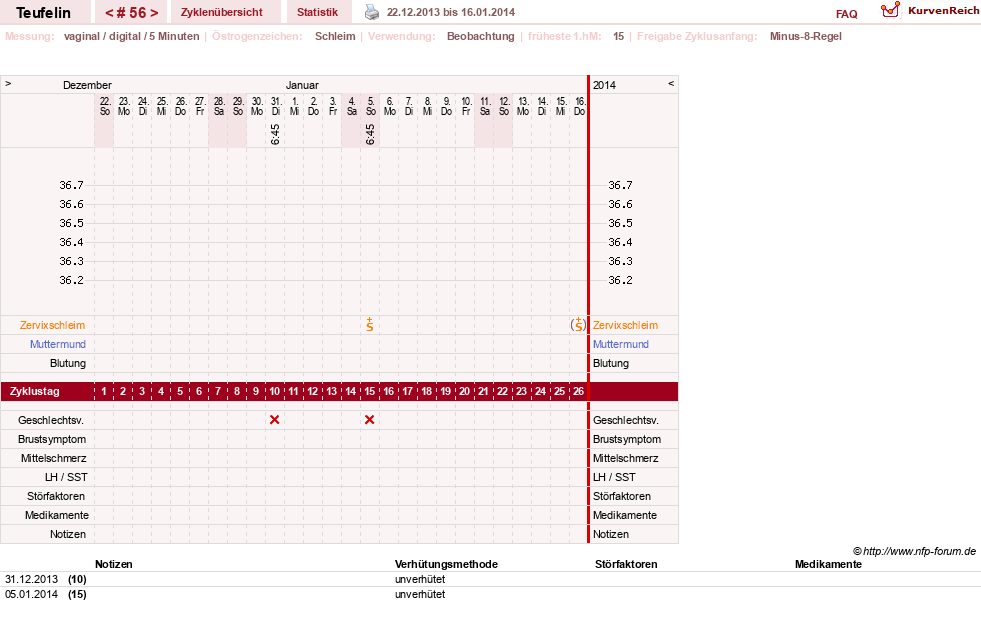
Task: Click the 6:45 time under 5. So
Action: pos(370,134)
